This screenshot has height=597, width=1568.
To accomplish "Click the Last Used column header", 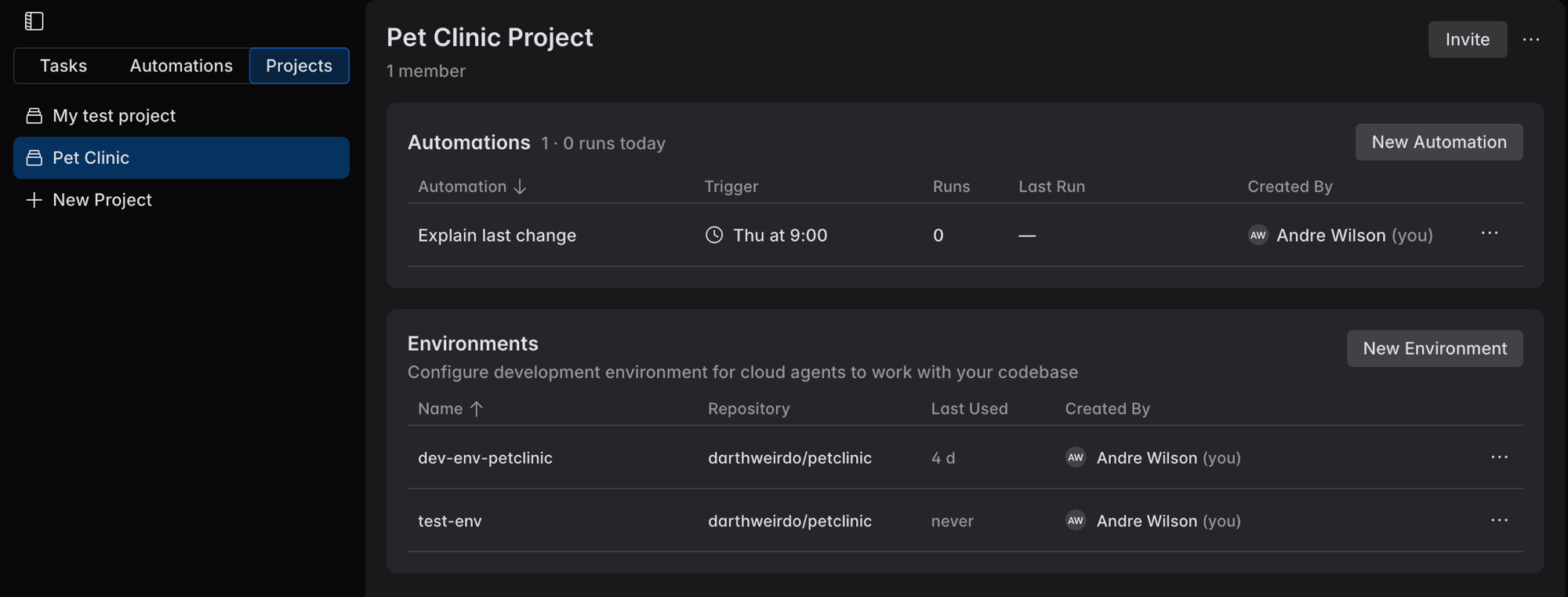I will [969, 409].
